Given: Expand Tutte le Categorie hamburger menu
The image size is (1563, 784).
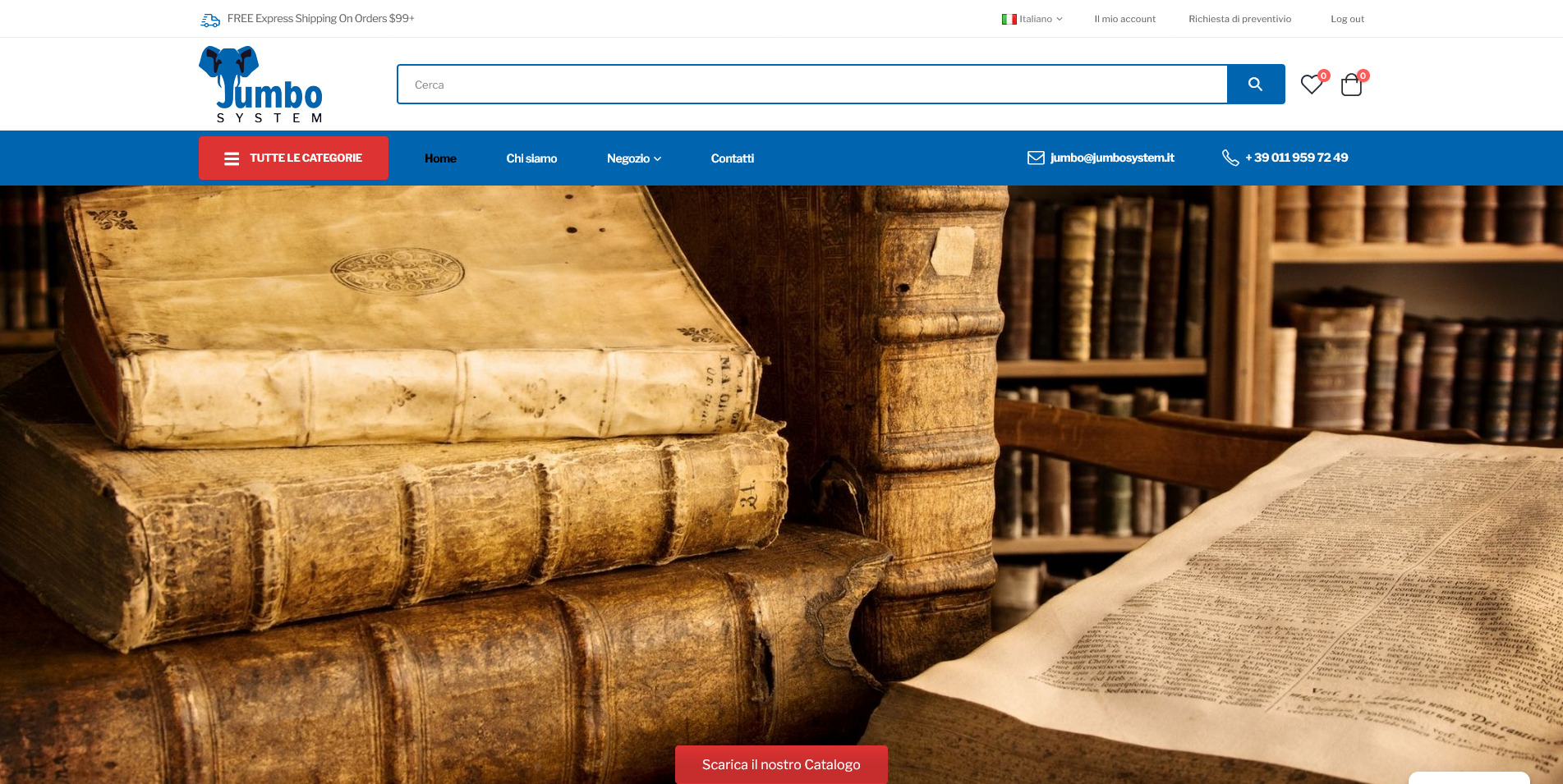Looking at the screenshot, I should pyautogui.click(x=293, y=158).
